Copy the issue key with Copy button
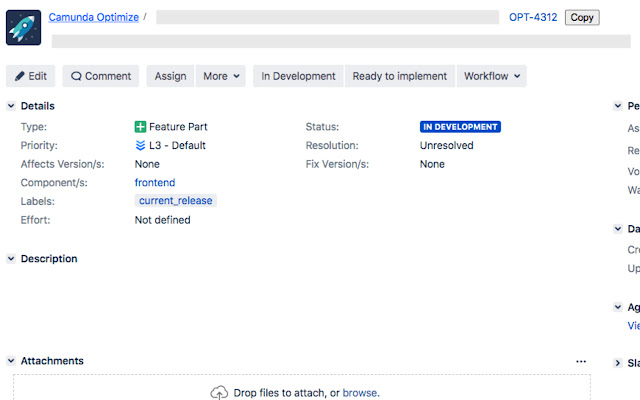 pos(582,18)
